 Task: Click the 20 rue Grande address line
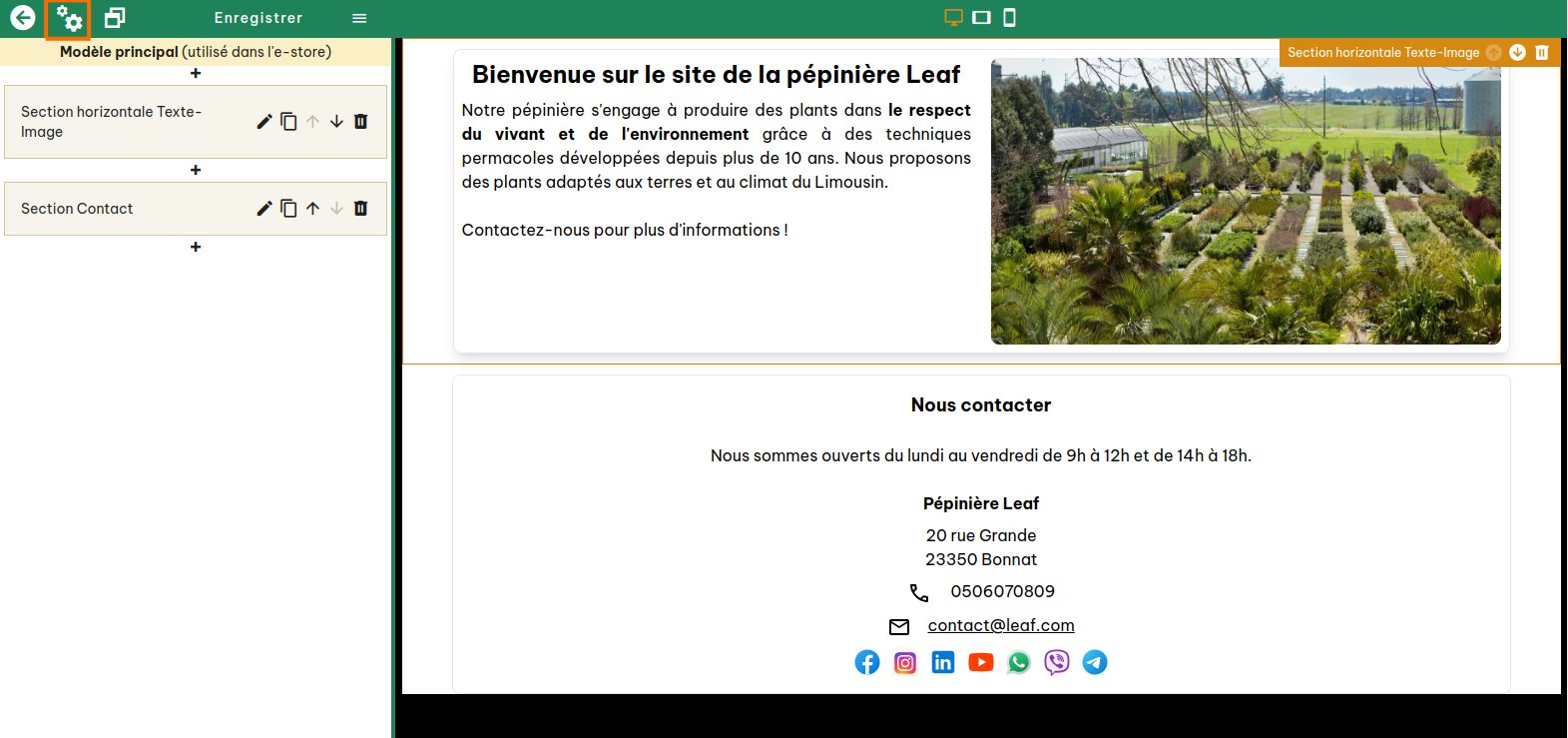coord(981,535)
